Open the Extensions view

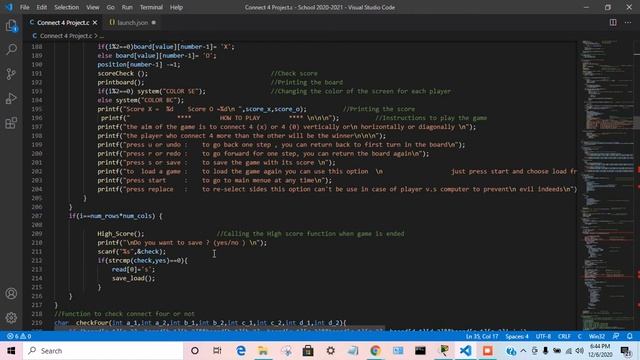11,123
